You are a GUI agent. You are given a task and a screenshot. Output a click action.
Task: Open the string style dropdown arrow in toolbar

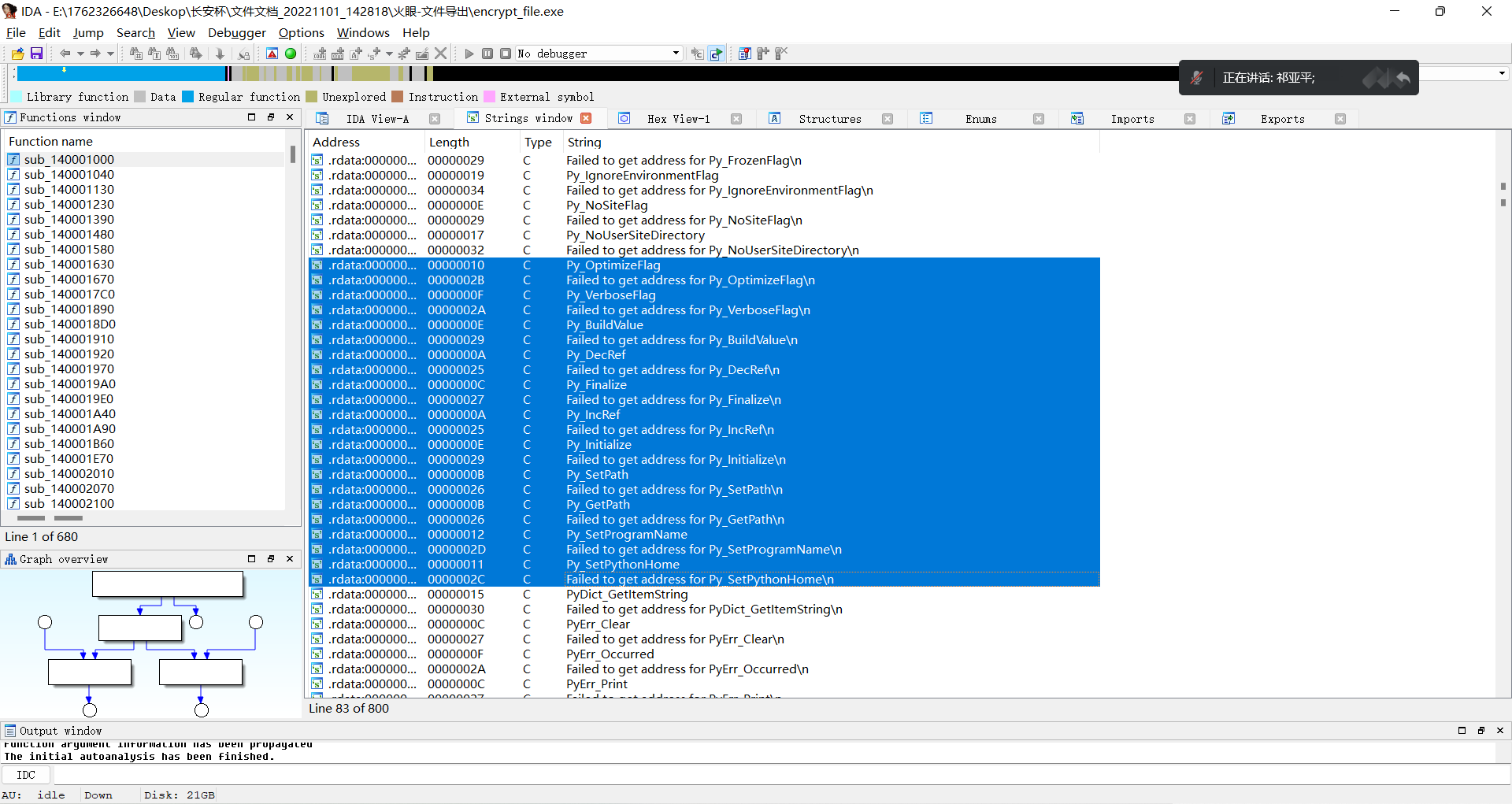pyautogui.click(x=389, y=54)
